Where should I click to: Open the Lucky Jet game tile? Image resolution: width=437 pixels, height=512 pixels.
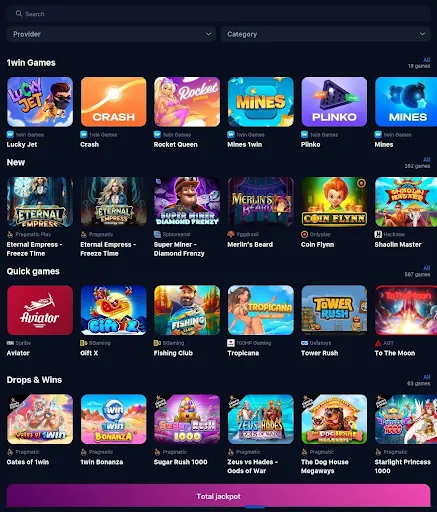[40, 102]
